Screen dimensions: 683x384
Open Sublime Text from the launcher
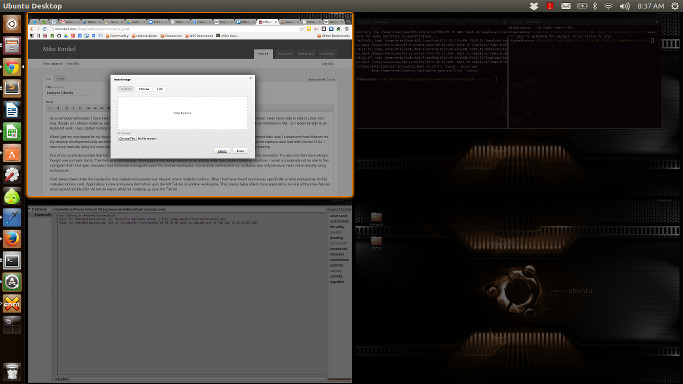12,88
